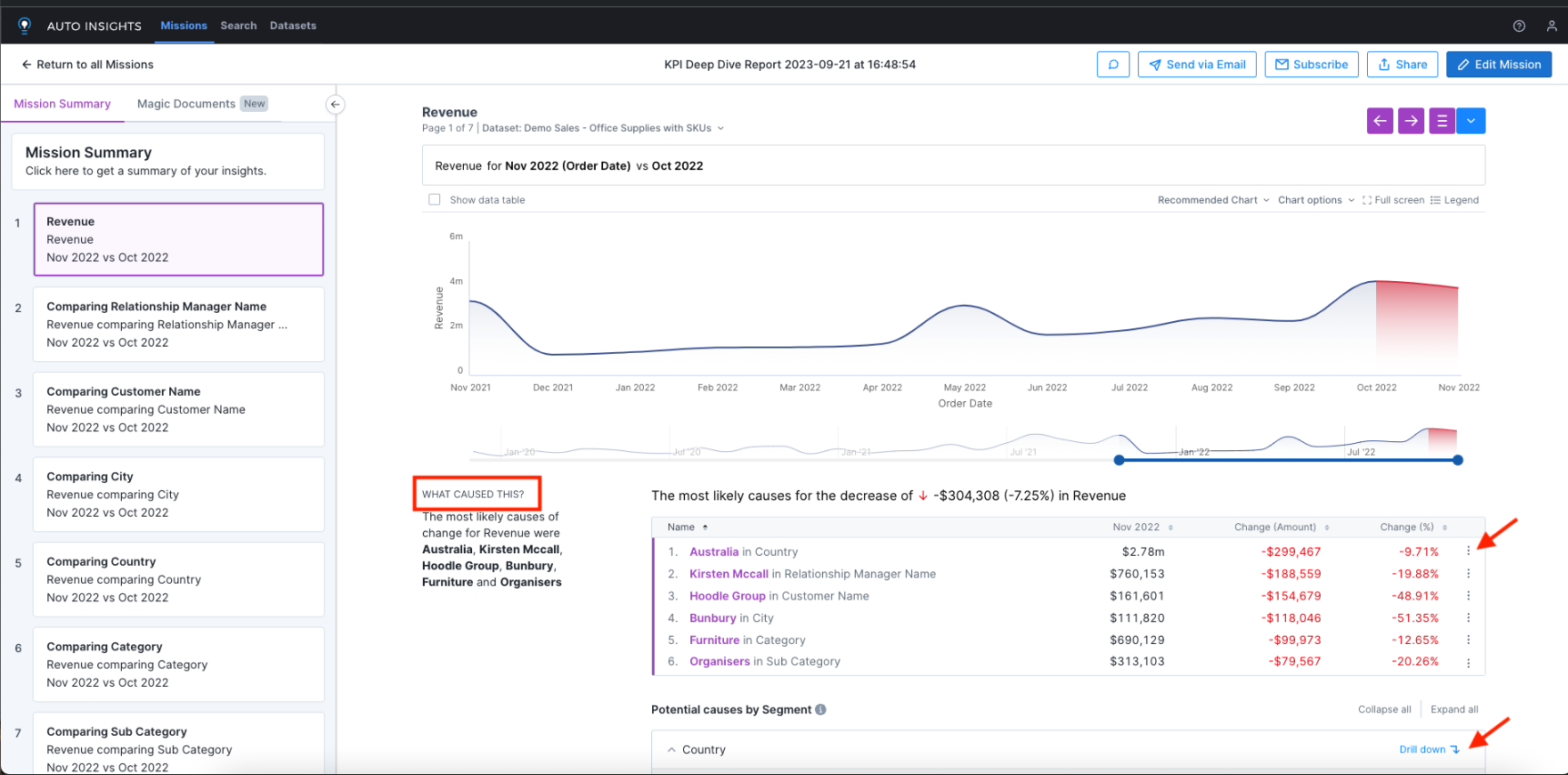Open the Datasets menu item
The image size is (1568, 775).
pos(293,25)
